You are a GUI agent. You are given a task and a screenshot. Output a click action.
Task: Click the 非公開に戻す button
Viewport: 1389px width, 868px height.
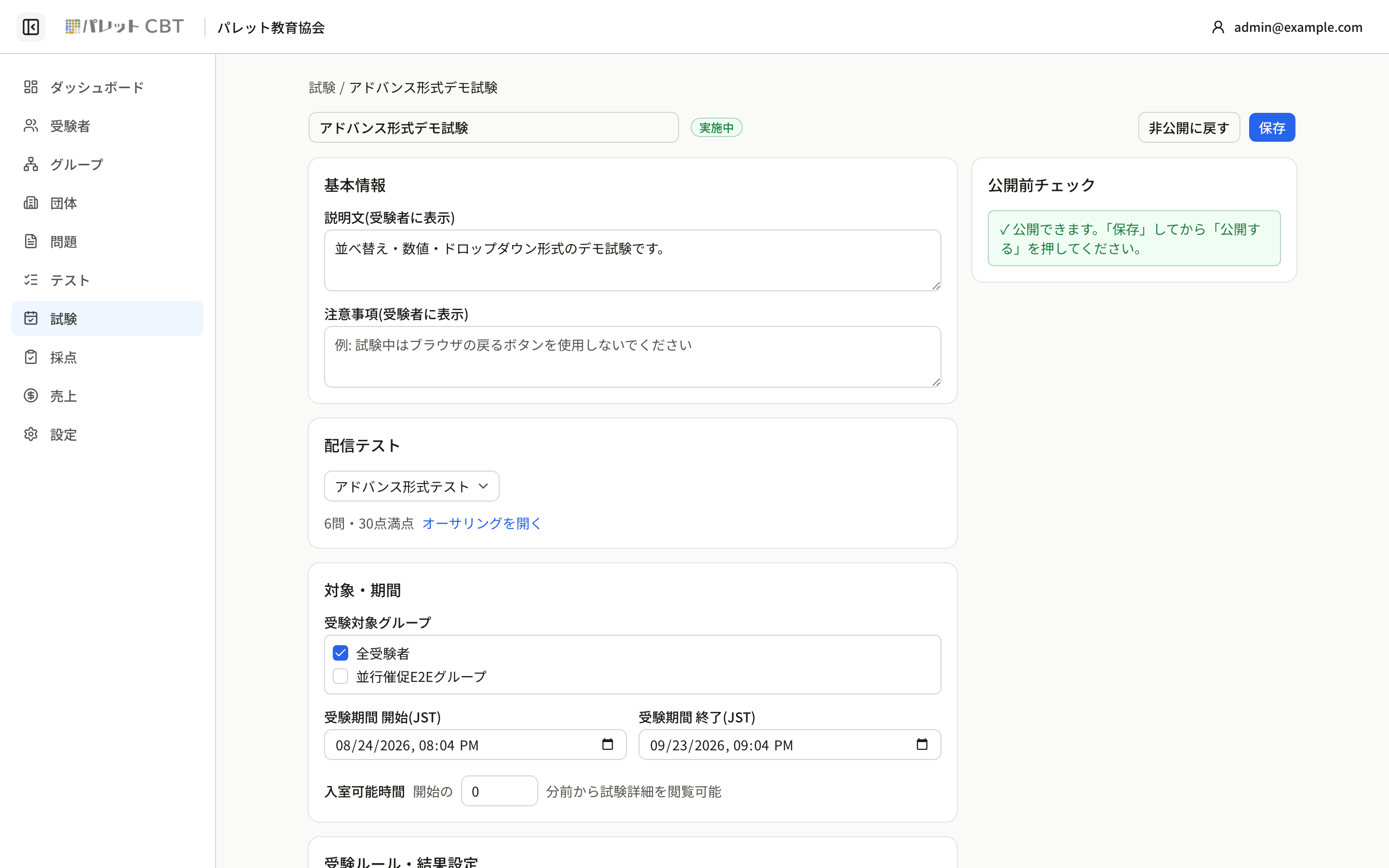point(1189,127)
